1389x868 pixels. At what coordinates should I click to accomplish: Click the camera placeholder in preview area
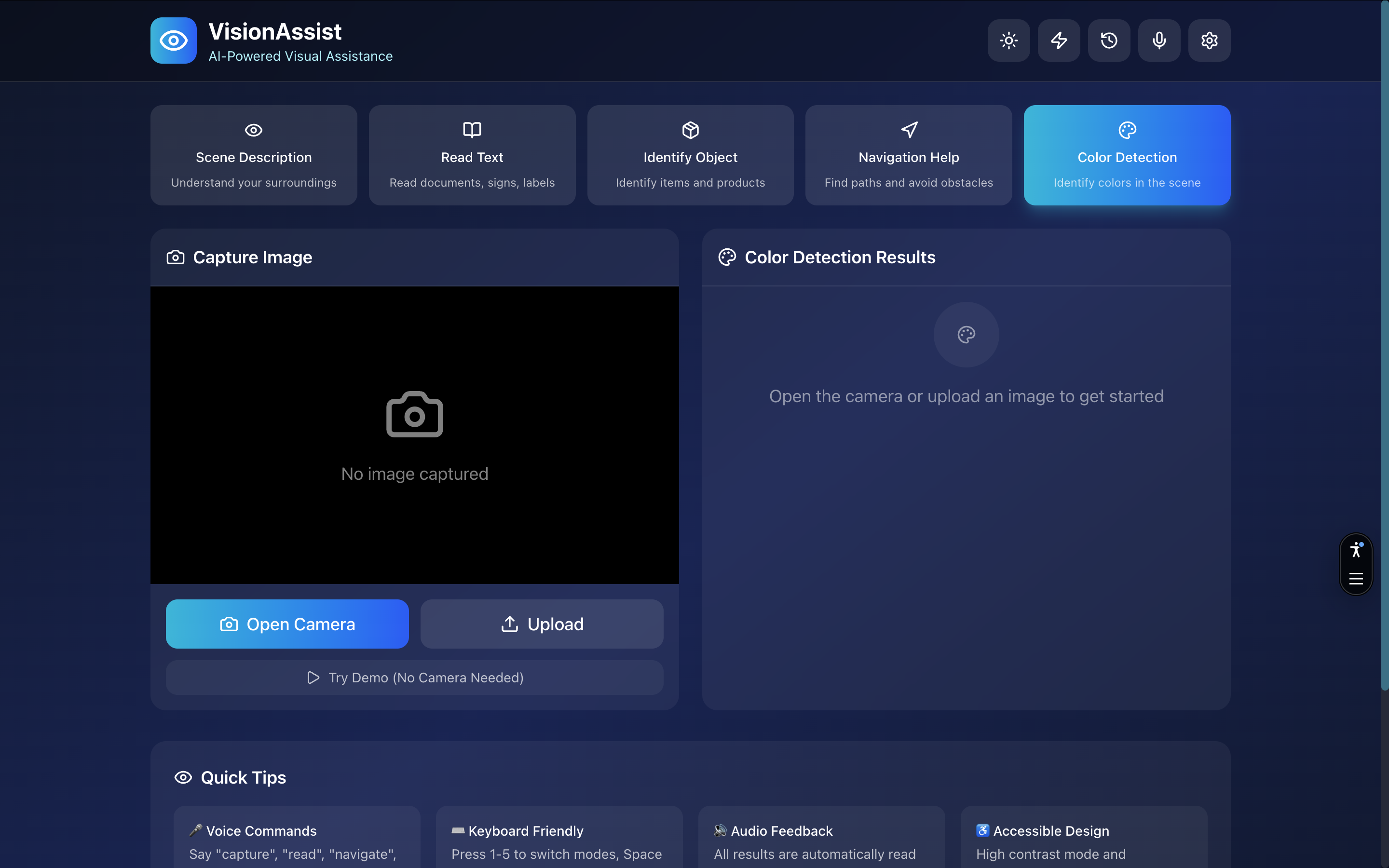tap(414, 415)
